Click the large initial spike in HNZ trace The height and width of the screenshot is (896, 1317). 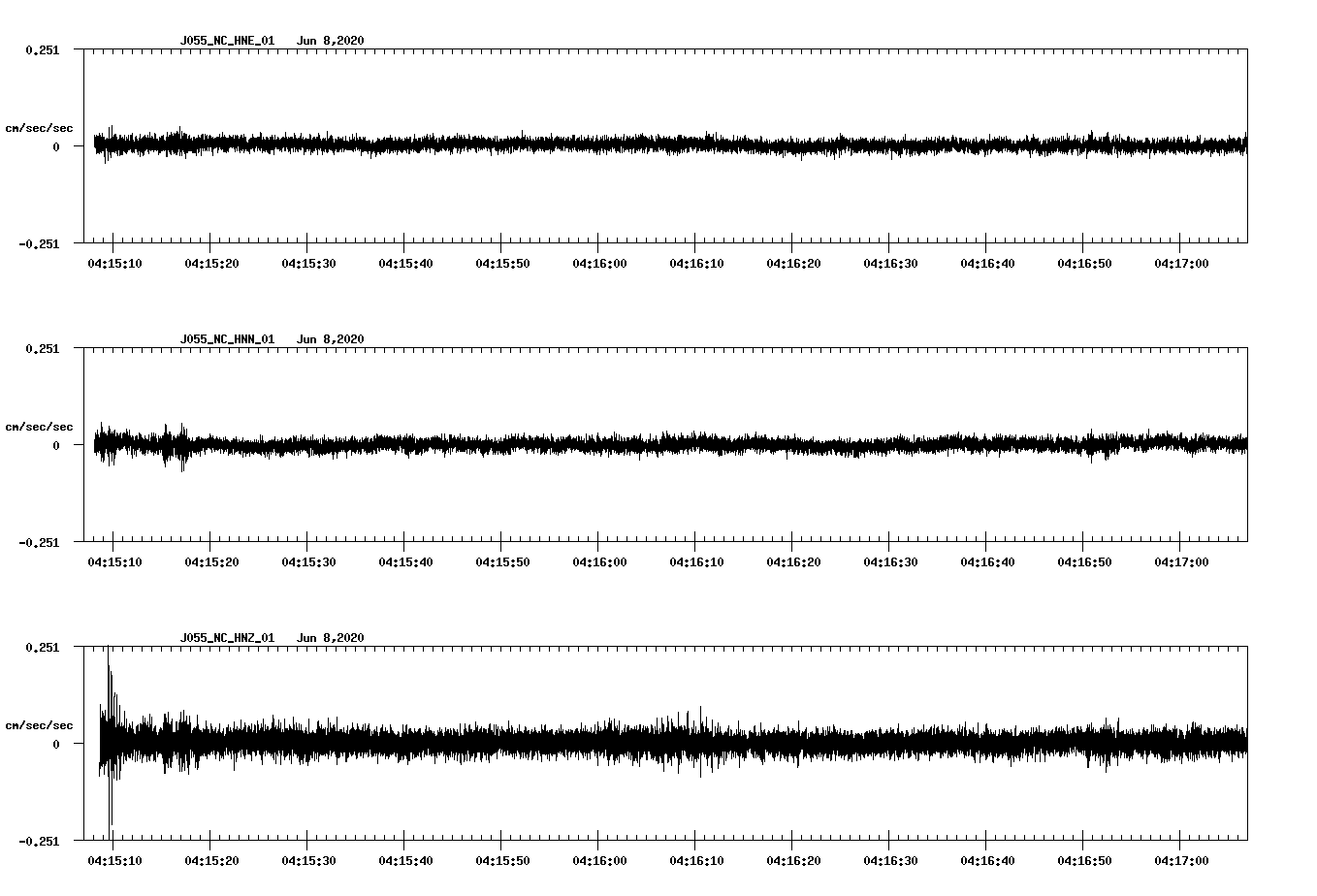[x=110, y=742]
